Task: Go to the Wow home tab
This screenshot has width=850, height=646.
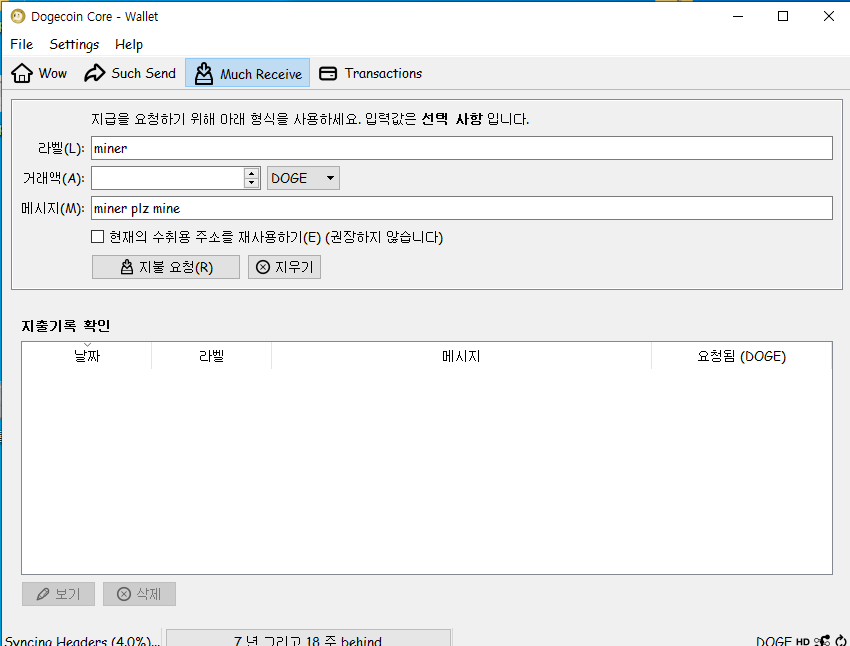Action: pos(39,73)
